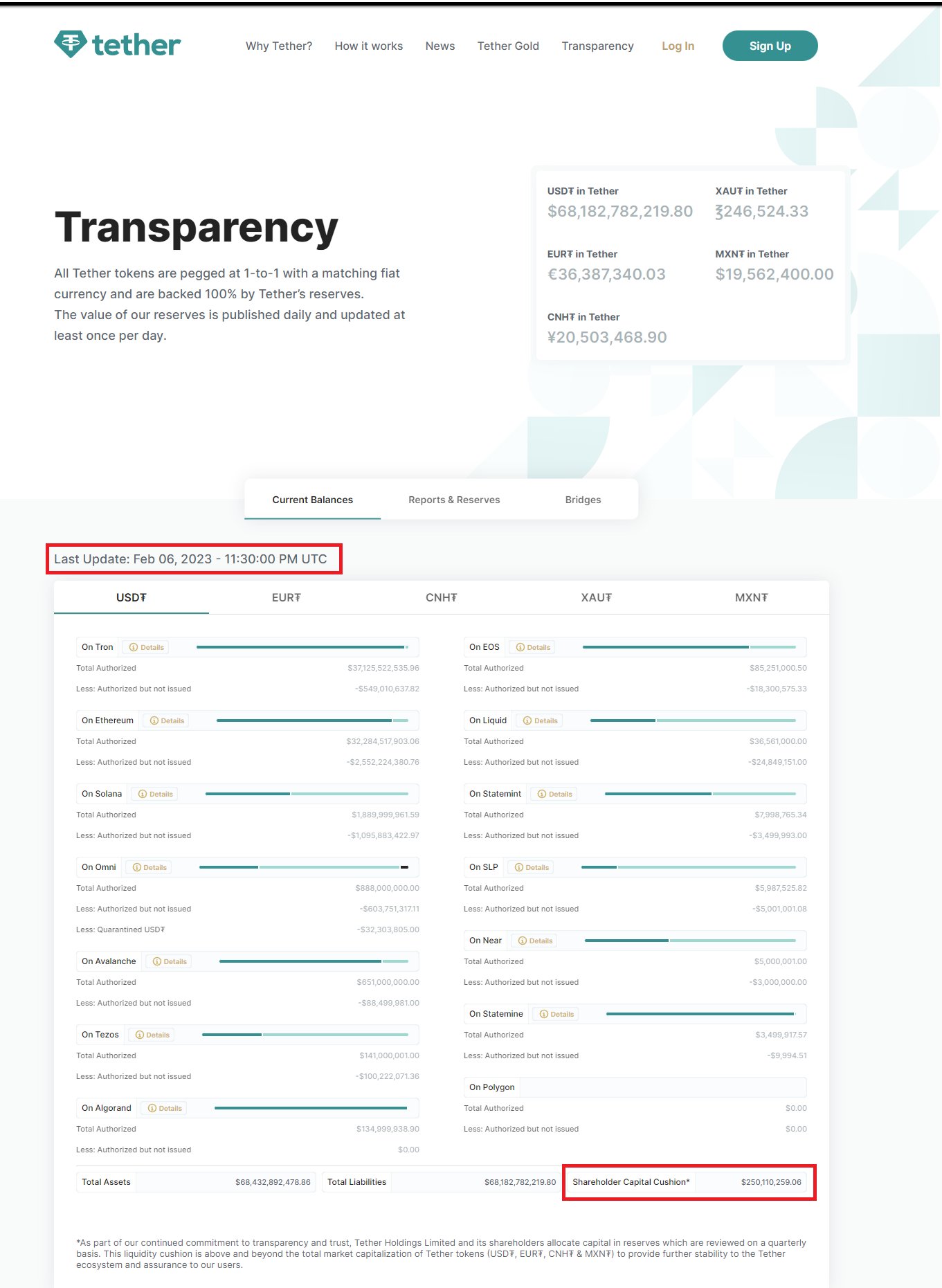Open Details info for On Ethereum
942x1288 pixels.
coord(167,720)
